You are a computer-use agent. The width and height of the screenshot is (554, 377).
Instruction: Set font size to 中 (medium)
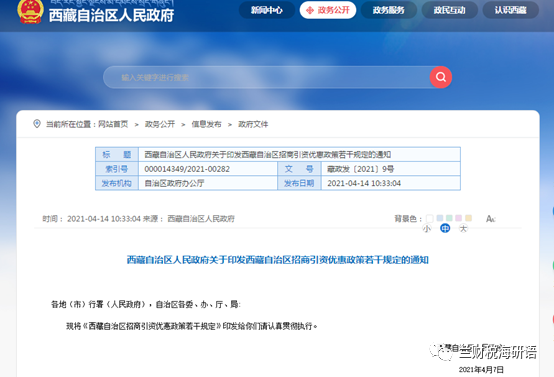click(445, 229)
